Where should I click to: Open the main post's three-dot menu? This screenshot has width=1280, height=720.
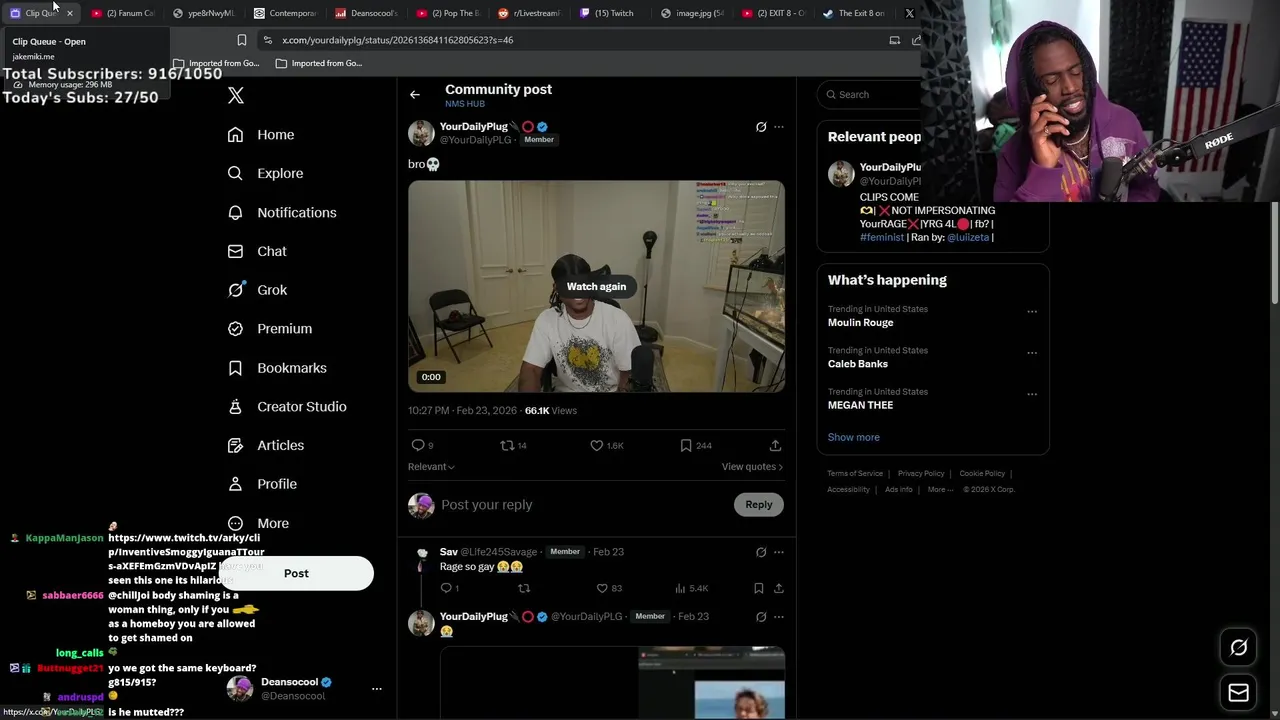[x=779, y=127]
